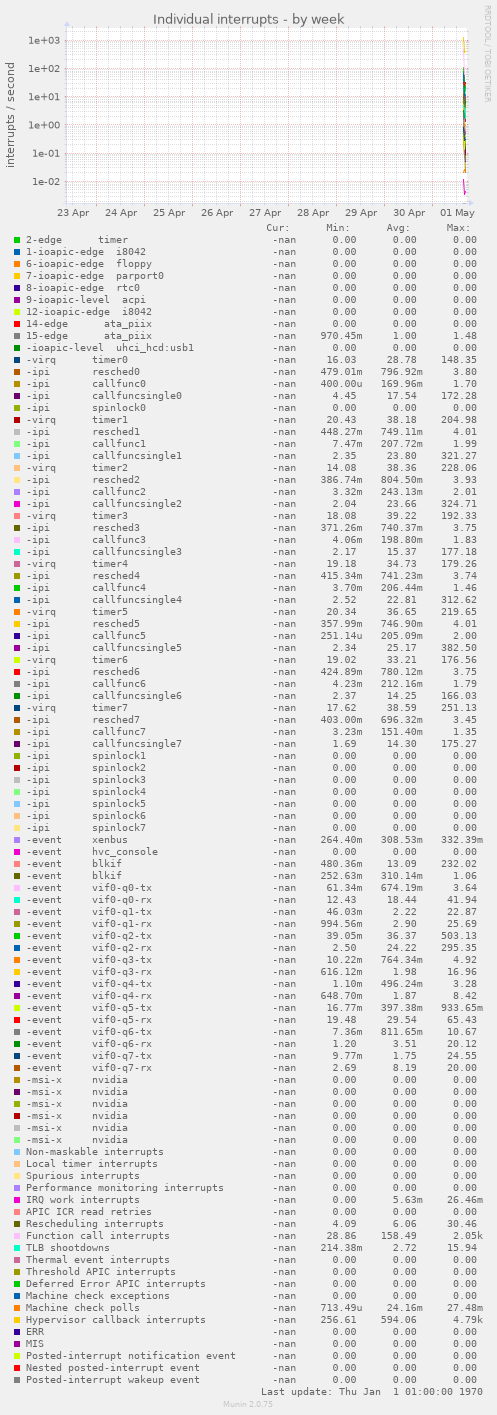
Task: Choose the Non-maskable interrupts legend swatch
Action: click(17, 1152)
